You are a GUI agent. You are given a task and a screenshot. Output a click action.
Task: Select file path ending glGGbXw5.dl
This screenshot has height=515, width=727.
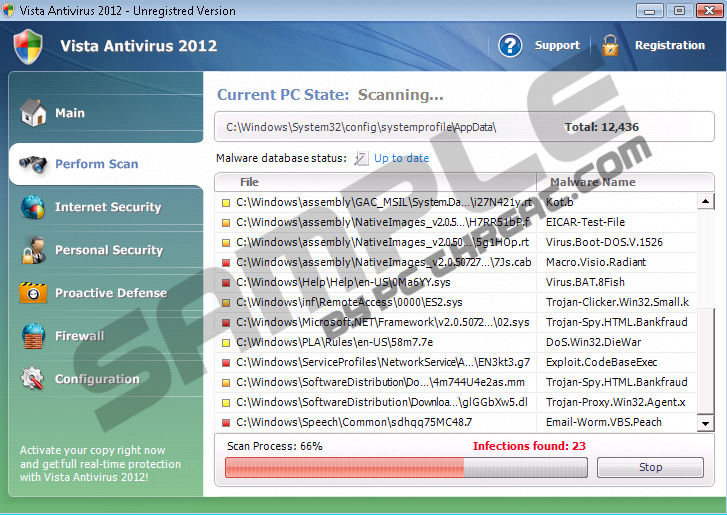(x=382, y=402)
